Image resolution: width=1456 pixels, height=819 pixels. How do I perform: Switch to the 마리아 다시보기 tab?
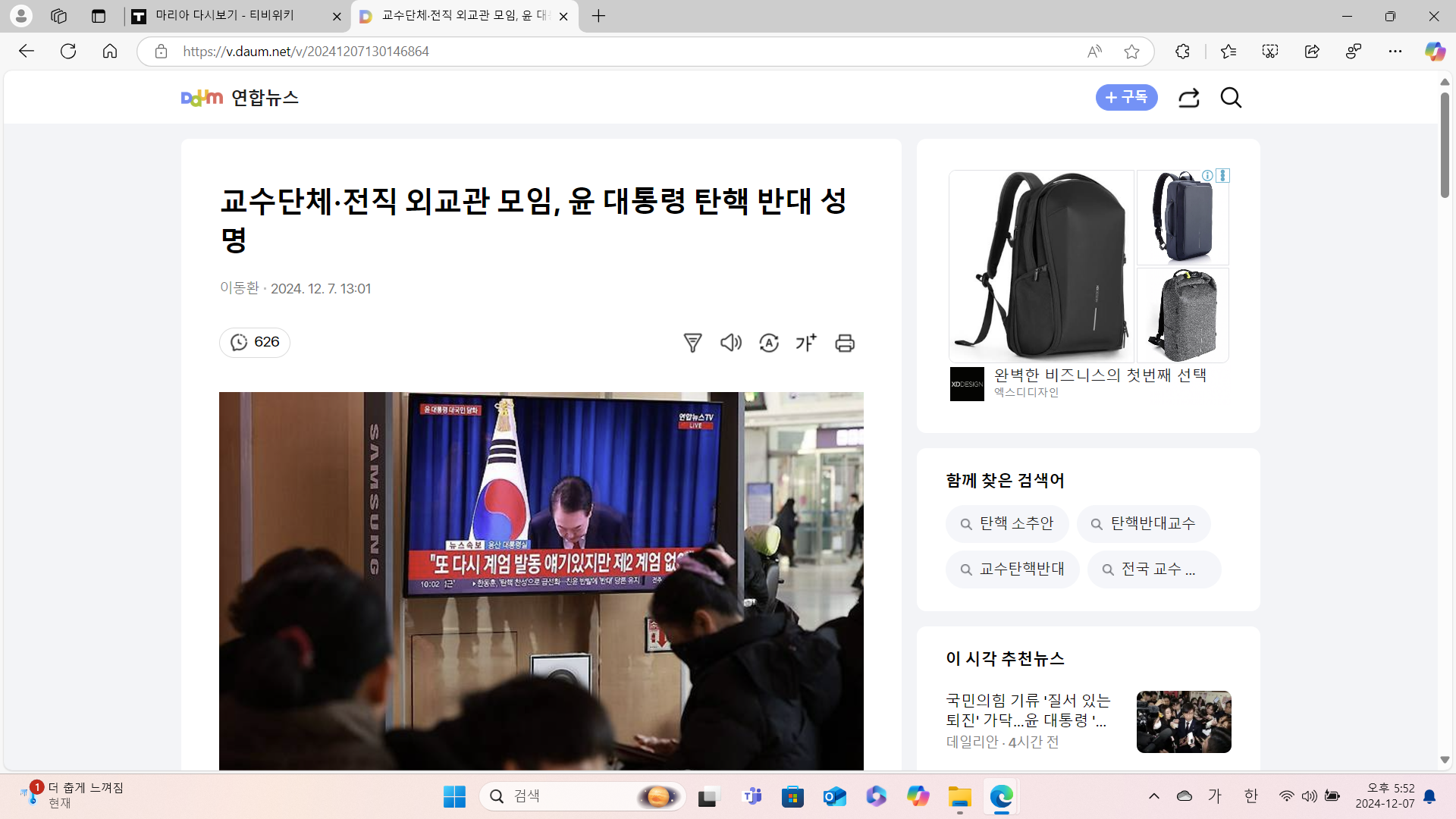(x=225, y=16)
